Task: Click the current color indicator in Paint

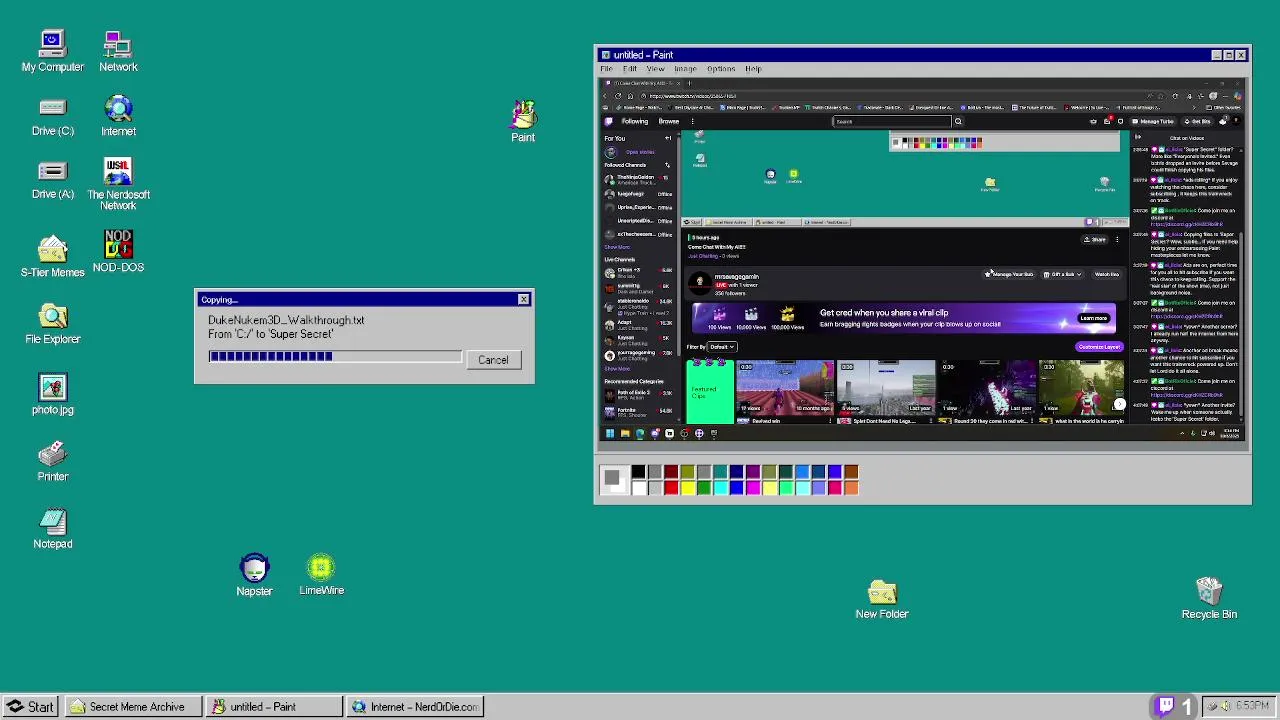Action: click(612, 479)
